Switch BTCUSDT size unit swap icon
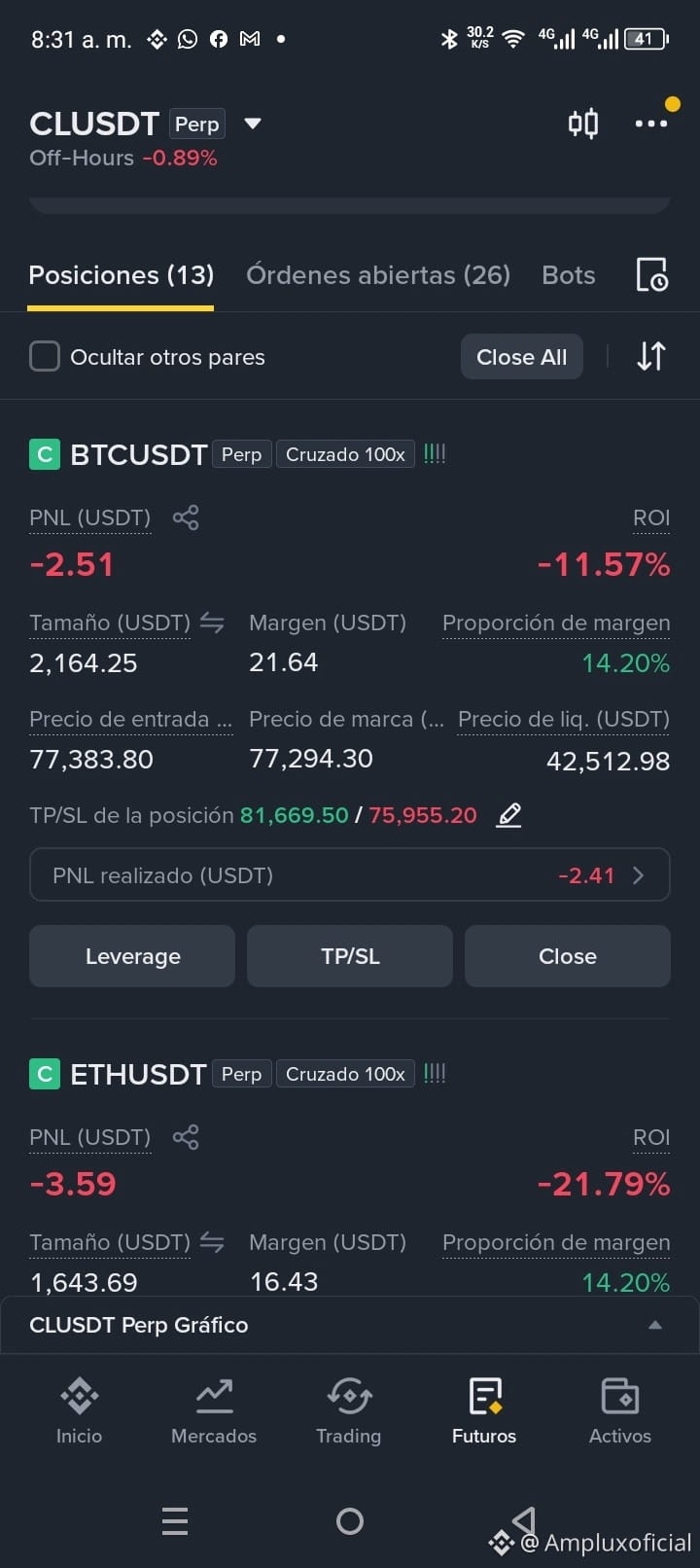The image size is (700, 1568). click(x=212, y=623)
